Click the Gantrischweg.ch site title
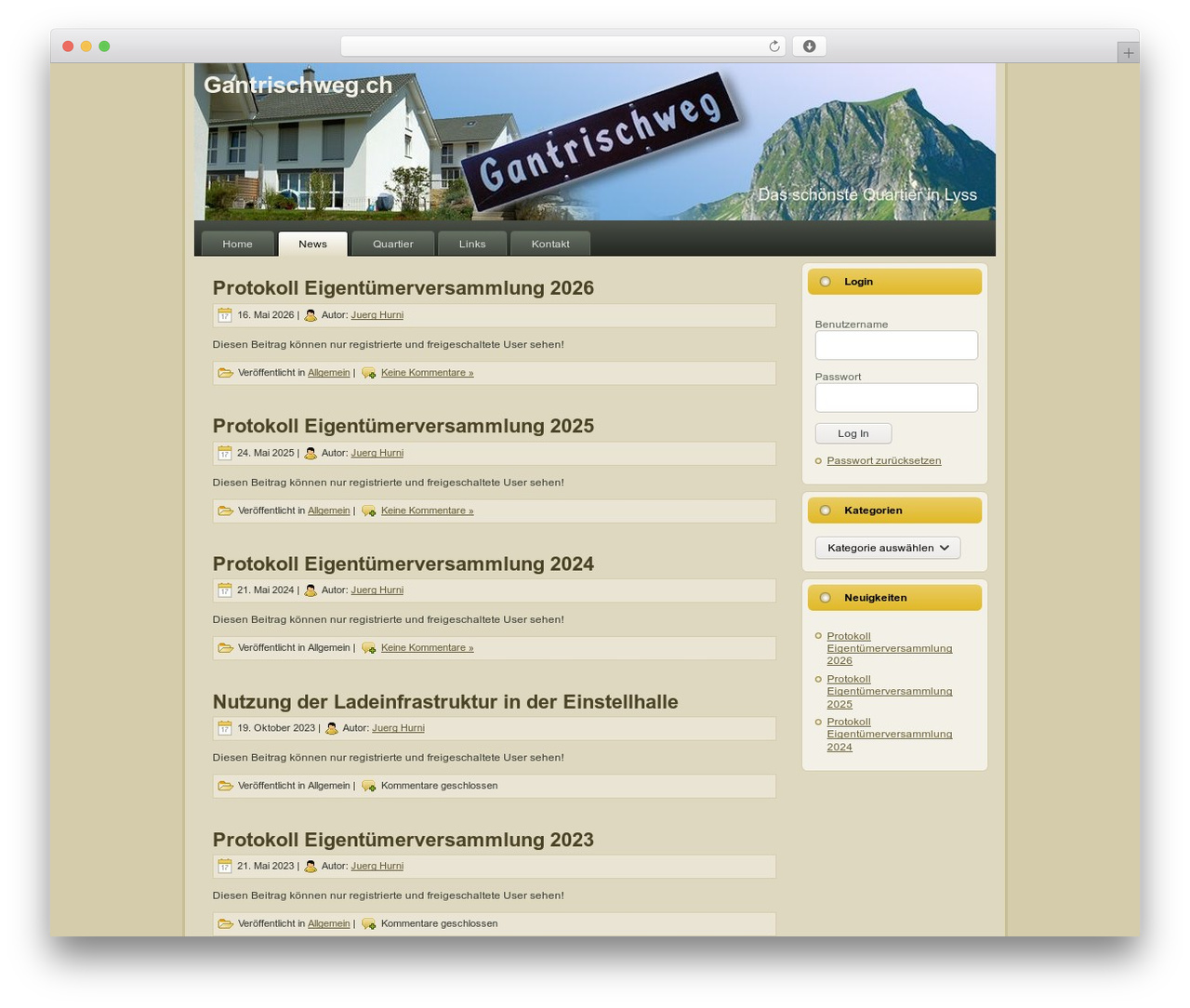Viewport: 1190px width, 1008px height. pyautogui.click(x=298, y=85)
